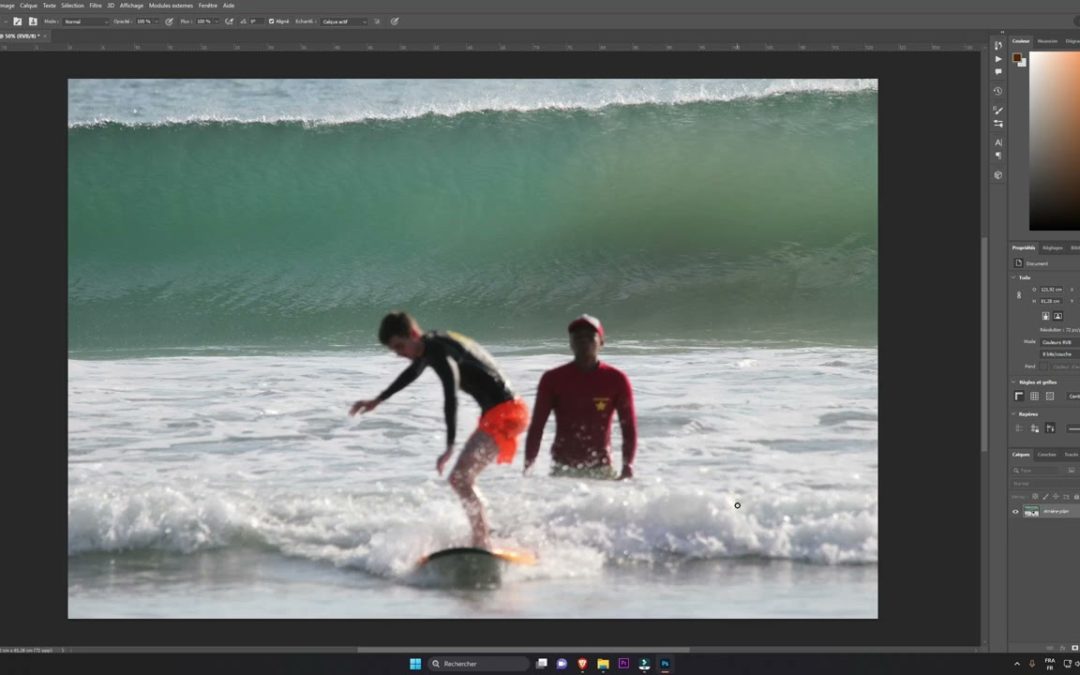
Task: Toggle ignore adjustment layers icon
Action: pos(377,21)
